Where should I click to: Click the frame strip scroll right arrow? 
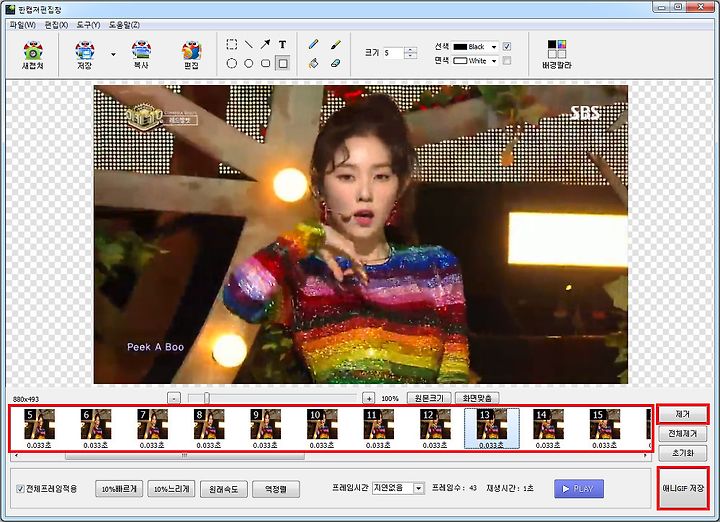tap(645, 456)
